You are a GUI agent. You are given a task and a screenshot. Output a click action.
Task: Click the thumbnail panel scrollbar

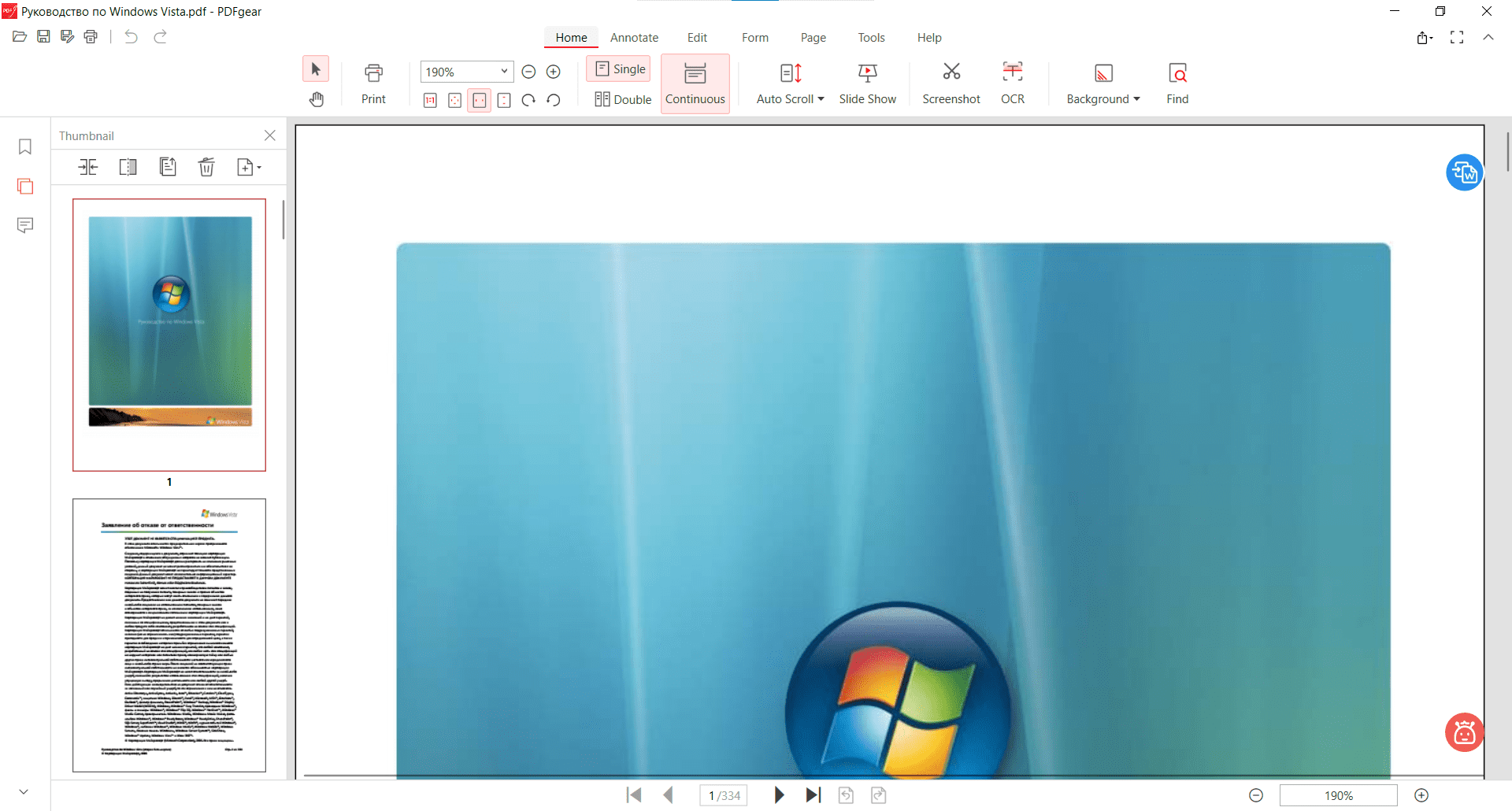point(283,220)
